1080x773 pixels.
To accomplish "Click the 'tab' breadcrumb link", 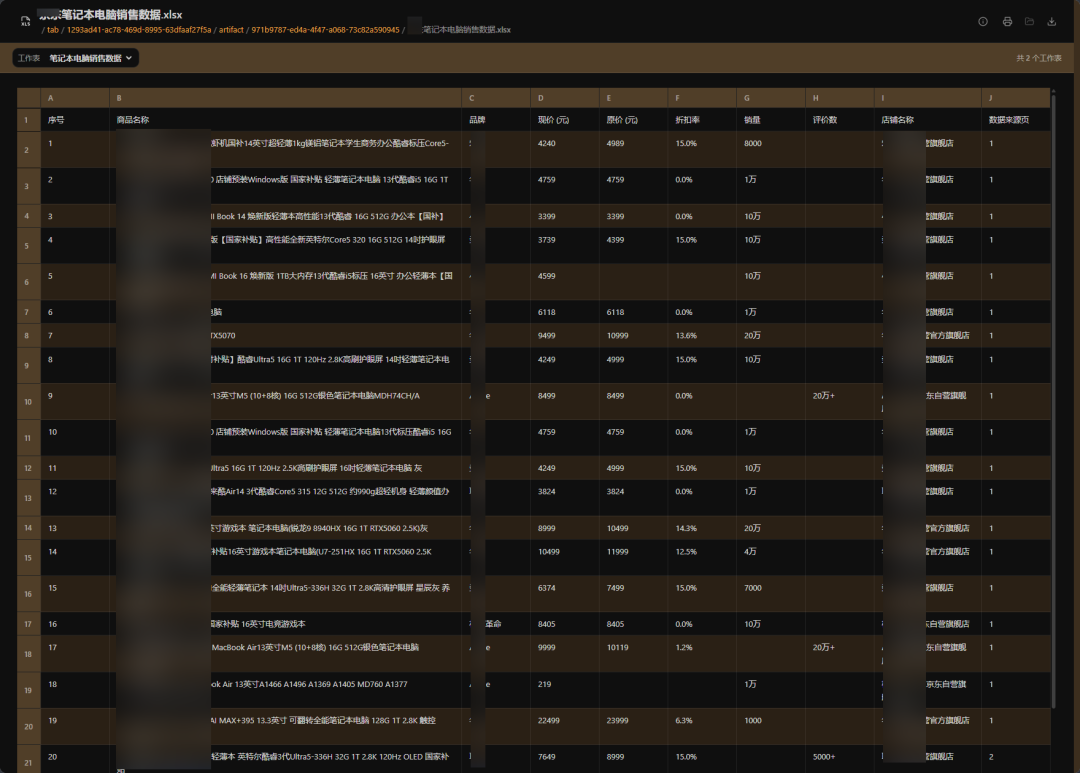I will 53,30.
